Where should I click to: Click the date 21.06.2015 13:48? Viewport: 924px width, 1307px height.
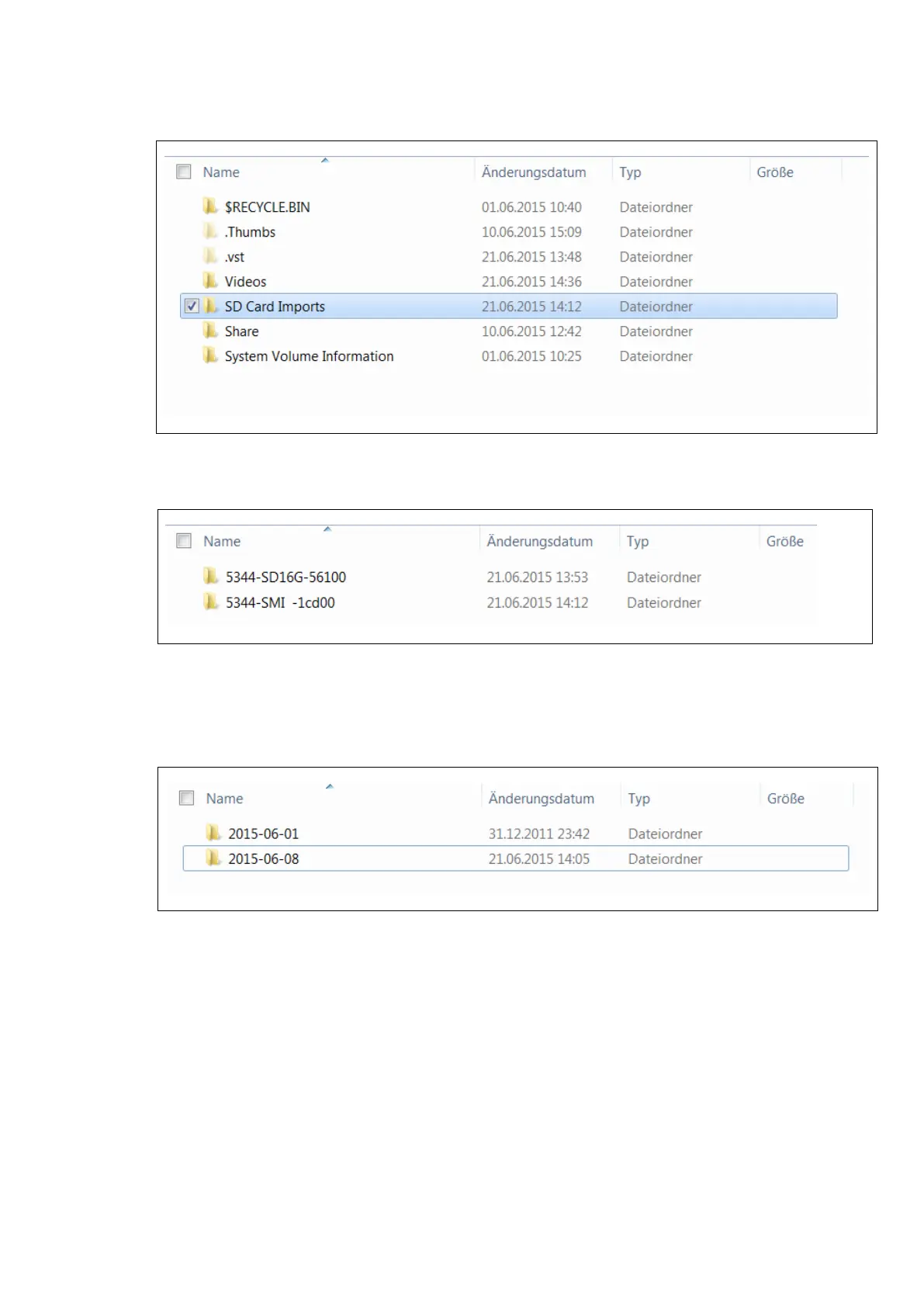[x=531, y=257]
